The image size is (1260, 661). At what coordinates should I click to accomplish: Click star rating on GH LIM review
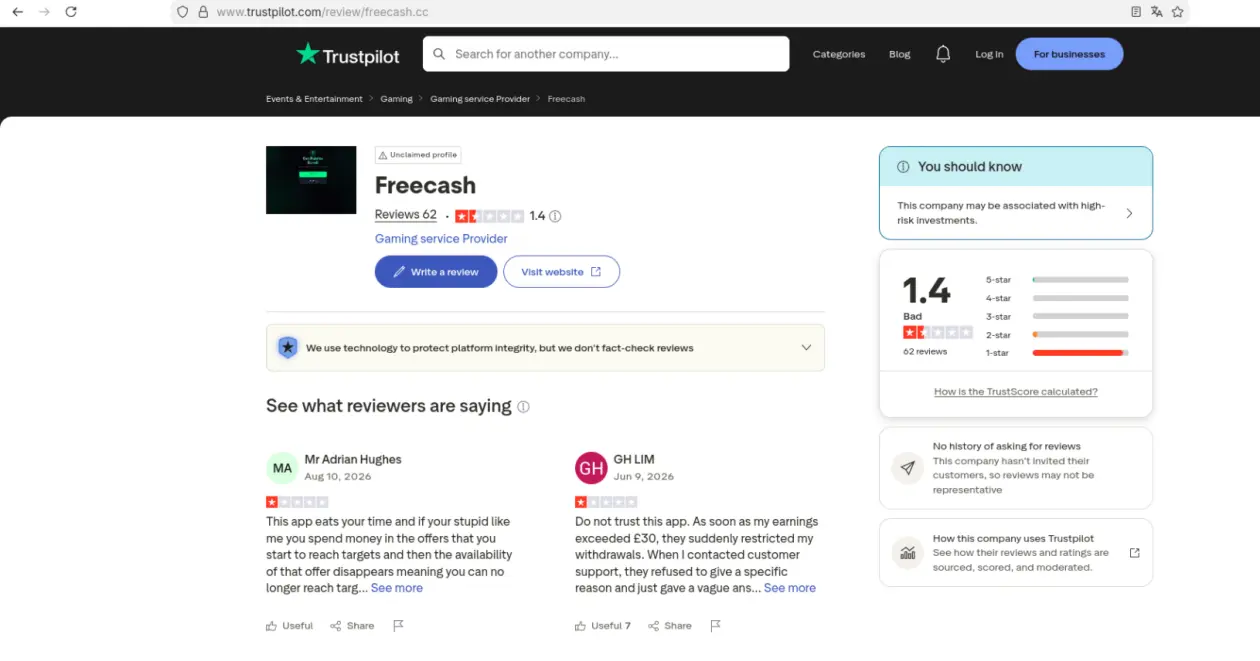606,502
